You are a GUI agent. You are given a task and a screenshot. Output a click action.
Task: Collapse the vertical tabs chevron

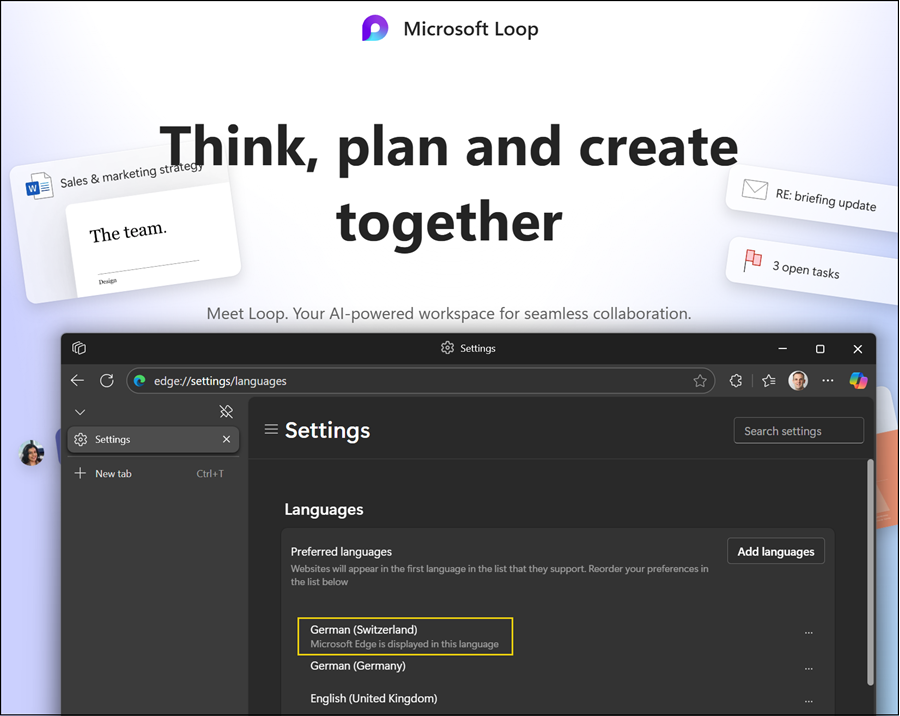coord(80,412)
